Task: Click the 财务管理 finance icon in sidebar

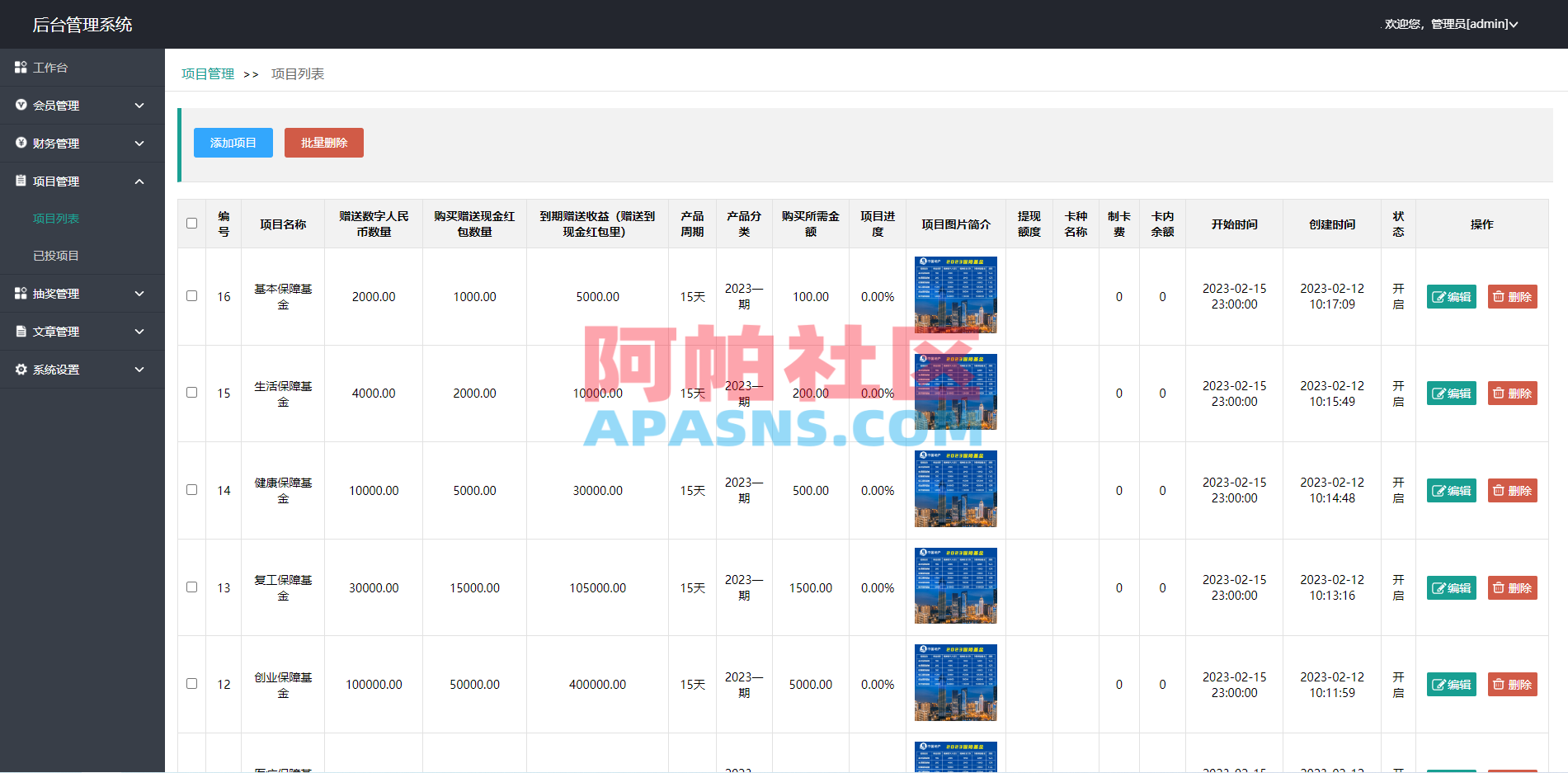Action: pyautogui.click(x=21, y=143)
